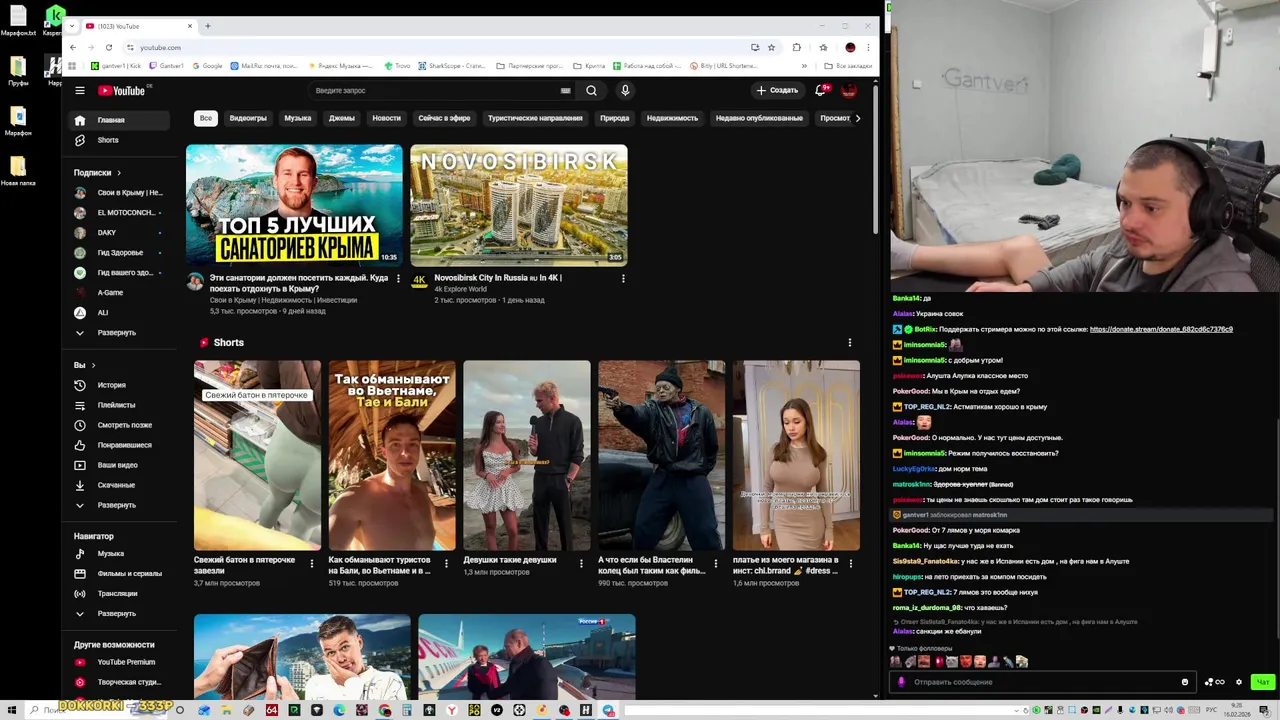Open the 4K Explore World channel link
Image resolution: width=1280 pixels, height=720 pixels.
461,289
